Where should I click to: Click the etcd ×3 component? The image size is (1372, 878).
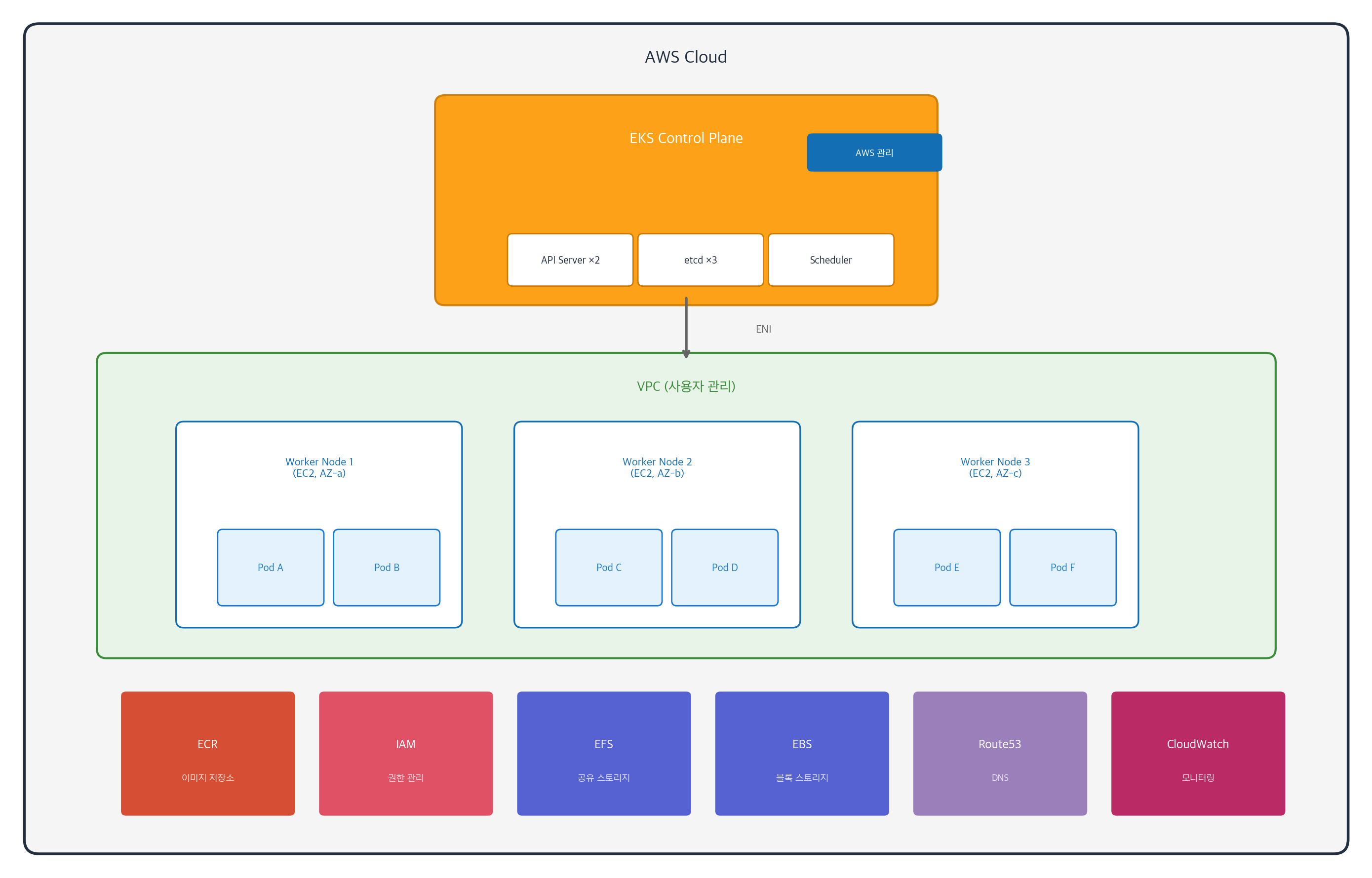tap(700, 260)
